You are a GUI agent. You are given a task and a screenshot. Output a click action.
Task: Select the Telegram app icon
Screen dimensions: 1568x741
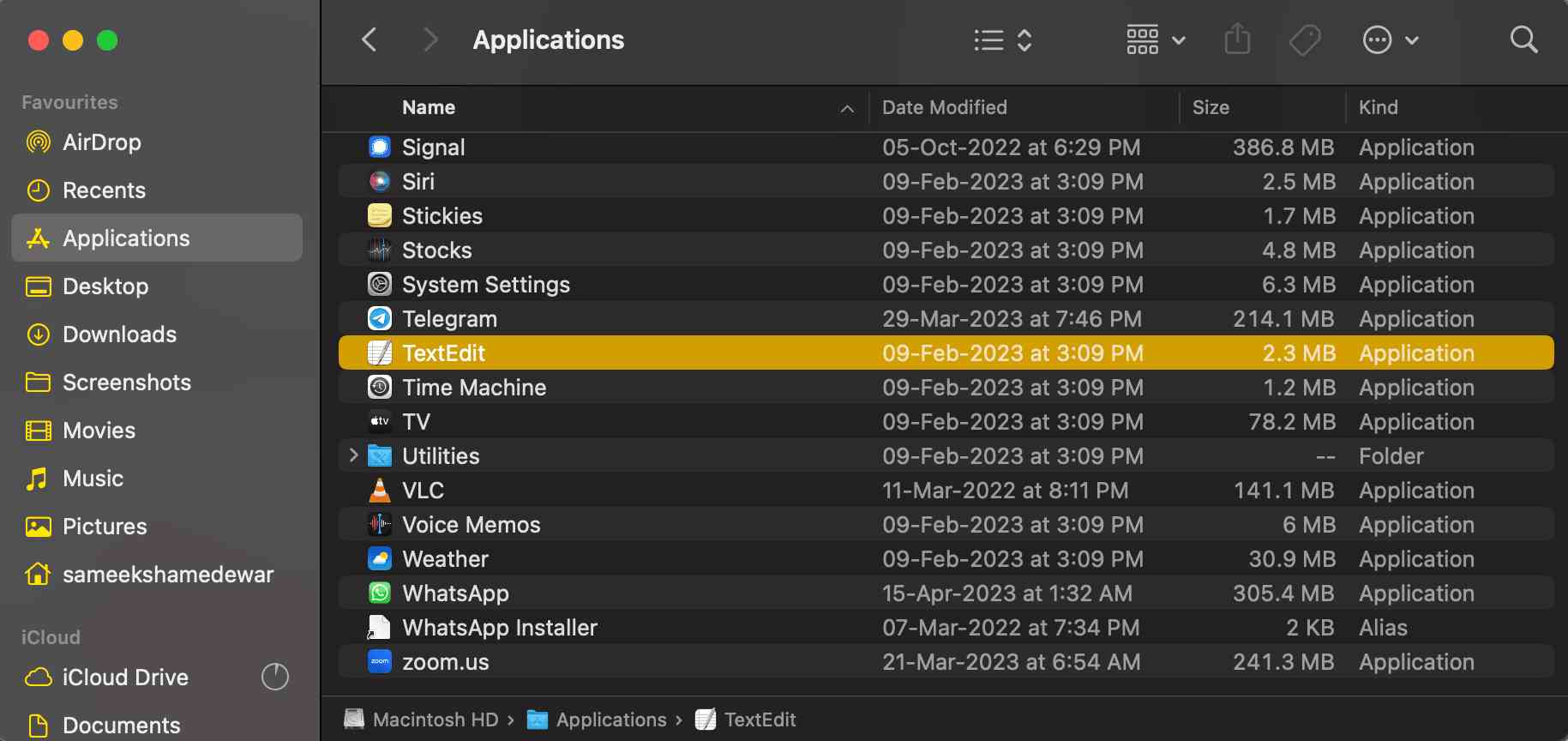[380, 319]
